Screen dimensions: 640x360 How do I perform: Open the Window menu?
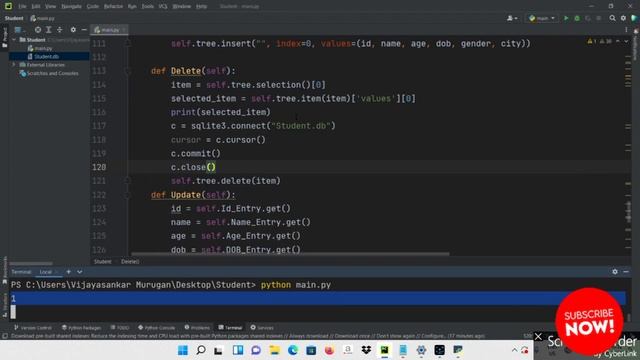(x=182, y=6)
